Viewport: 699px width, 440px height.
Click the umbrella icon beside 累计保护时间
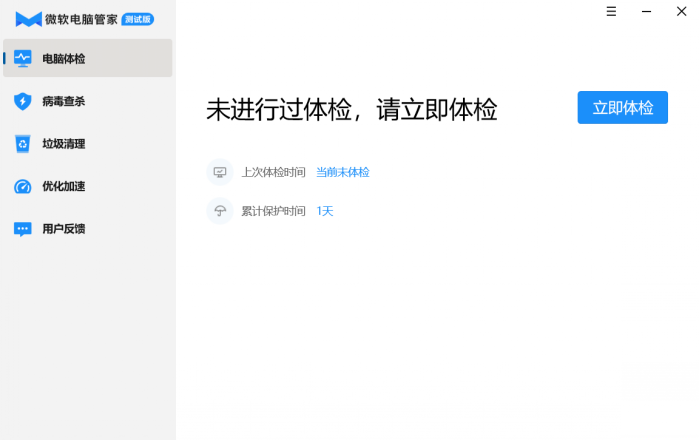(x=220, y=211)
